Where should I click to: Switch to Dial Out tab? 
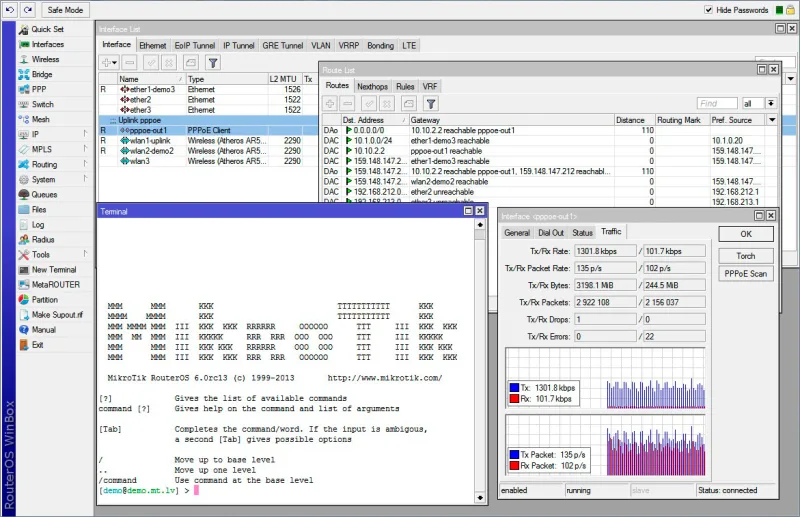coord(551,233)
